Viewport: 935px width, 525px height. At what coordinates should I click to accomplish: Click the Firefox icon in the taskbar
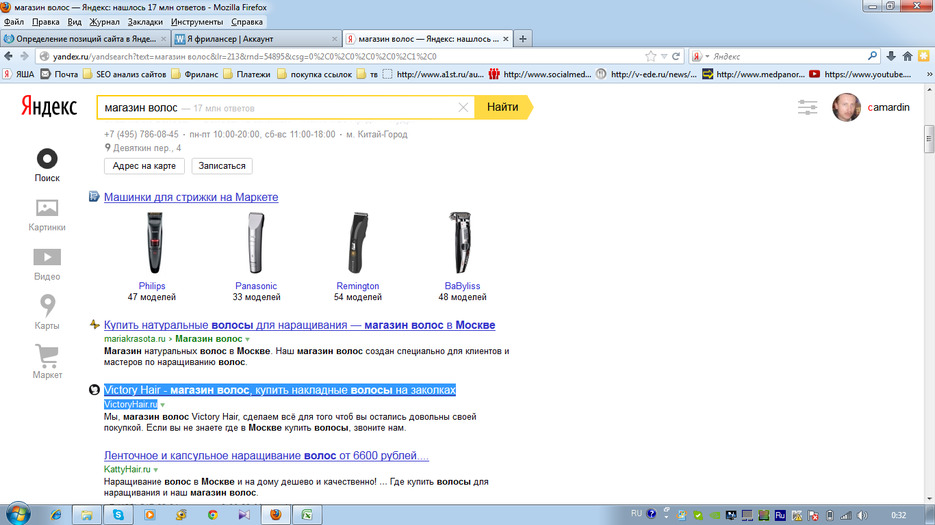coord(275,514)
